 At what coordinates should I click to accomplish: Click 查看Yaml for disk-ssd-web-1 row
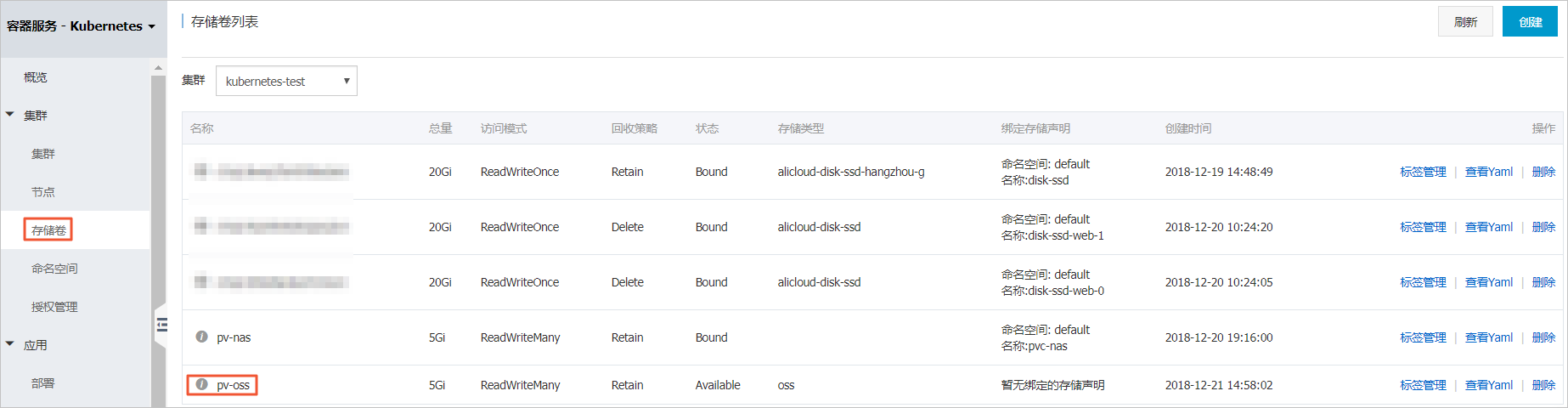click(1489, 227)
